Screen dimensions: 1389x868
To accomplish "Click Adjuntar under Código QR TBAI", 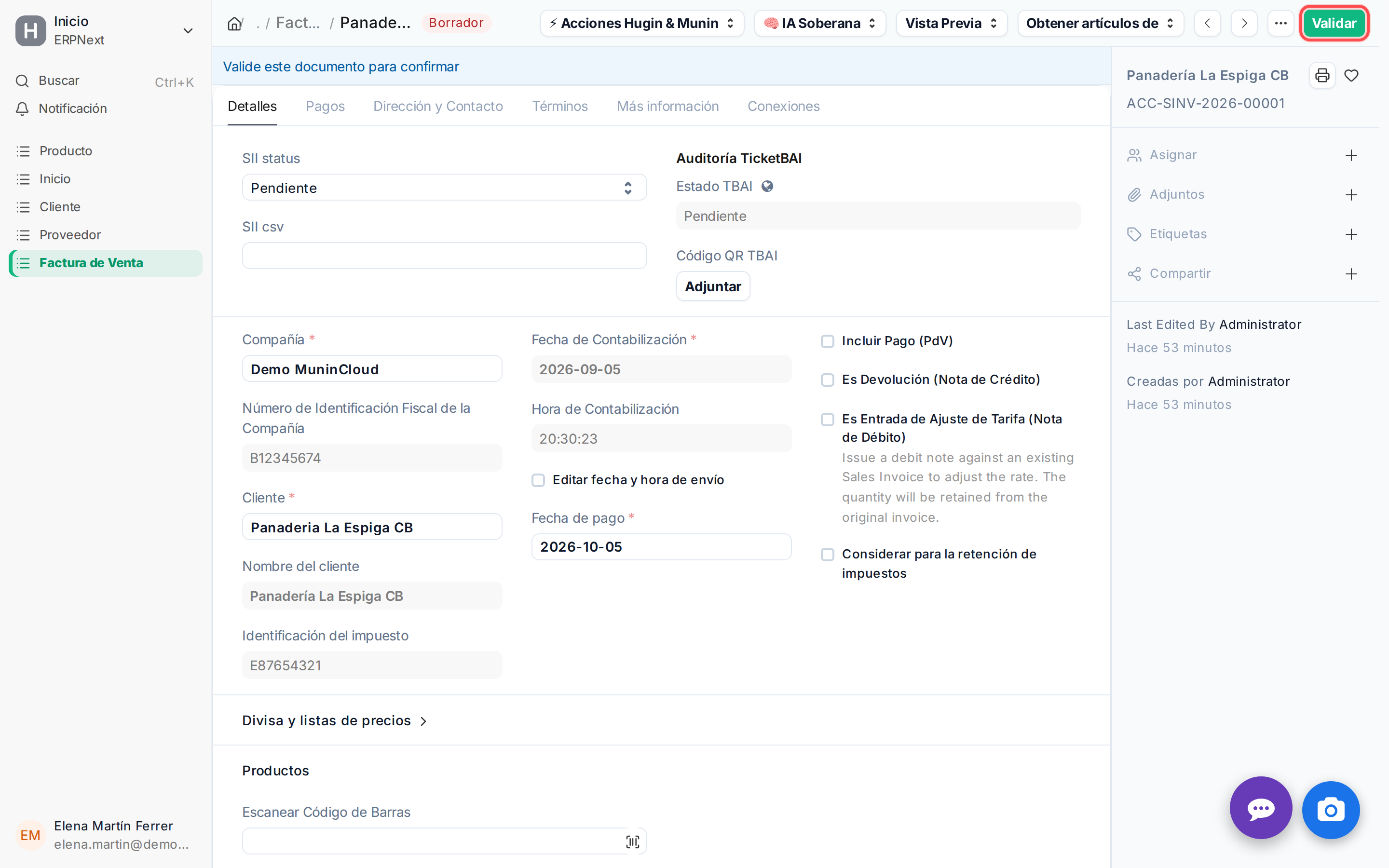I will [x=713, y=286].
